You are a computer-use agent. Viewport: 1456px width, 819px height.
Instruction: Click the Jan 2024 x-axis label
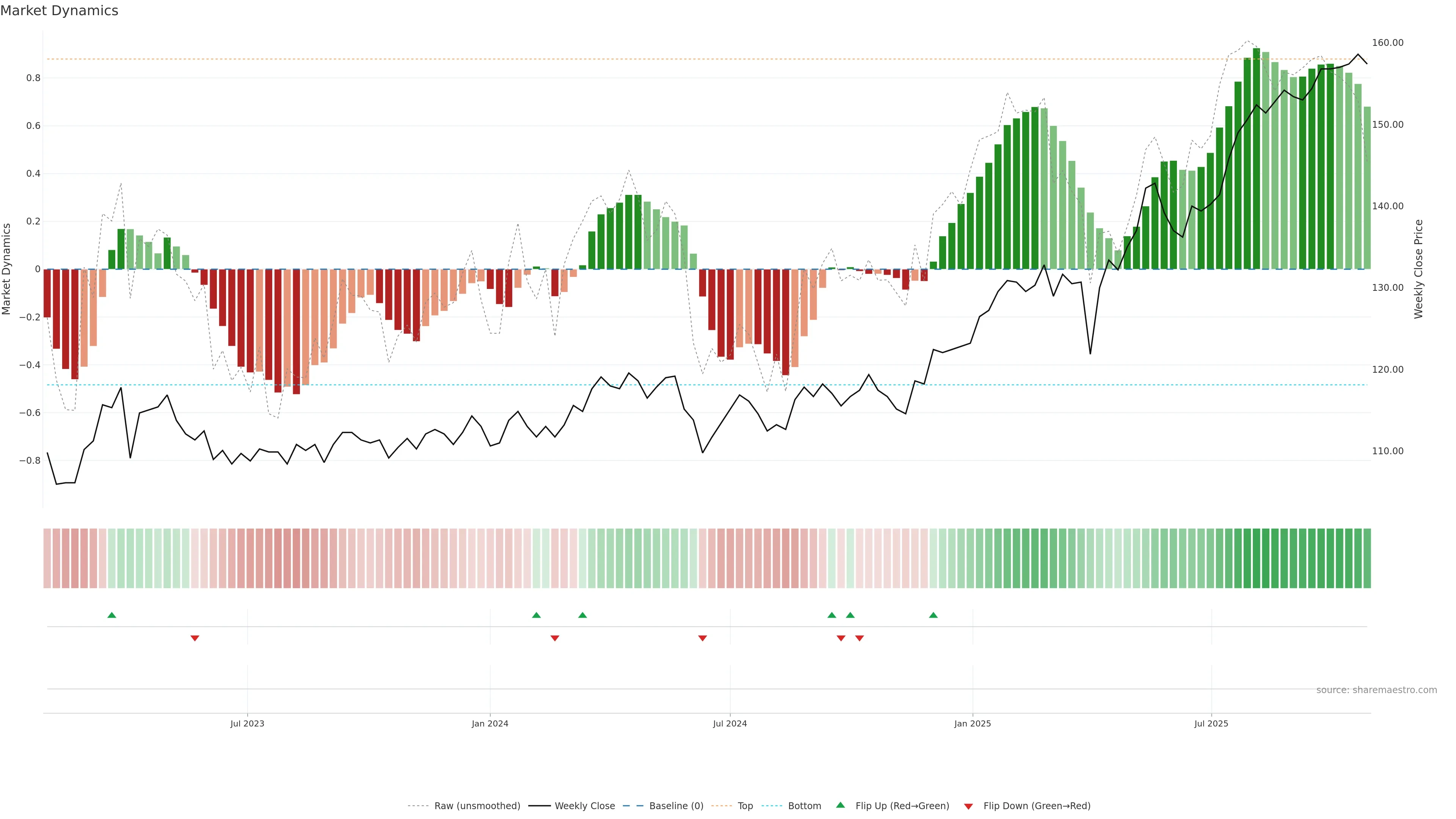[x=490, y=723]
